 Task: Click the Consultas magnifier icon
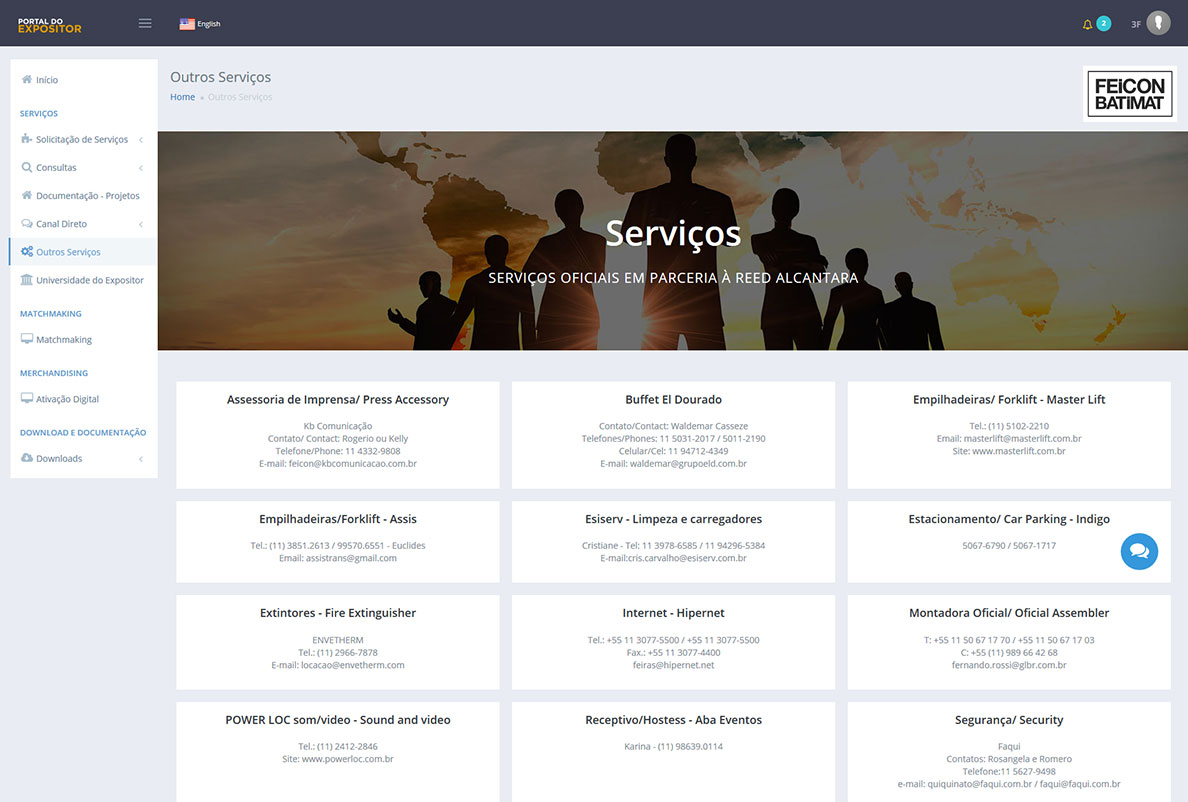[x=27, y=167]
